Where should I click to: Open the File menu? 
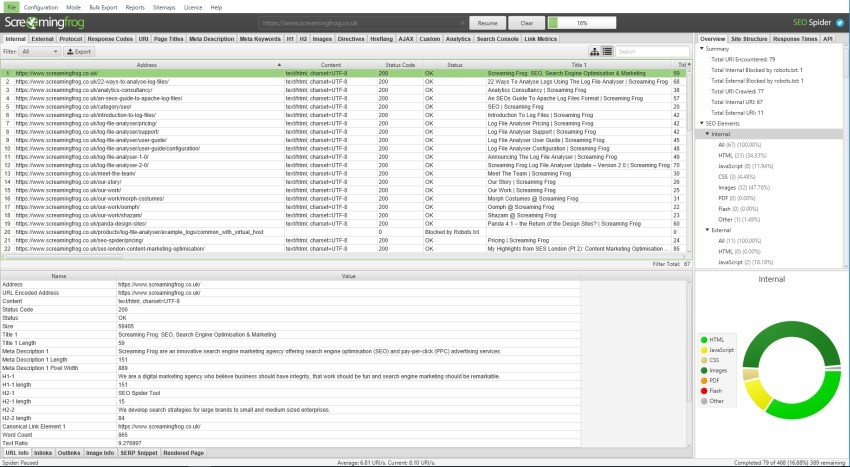pyautogui.click(x=11, y=8)
